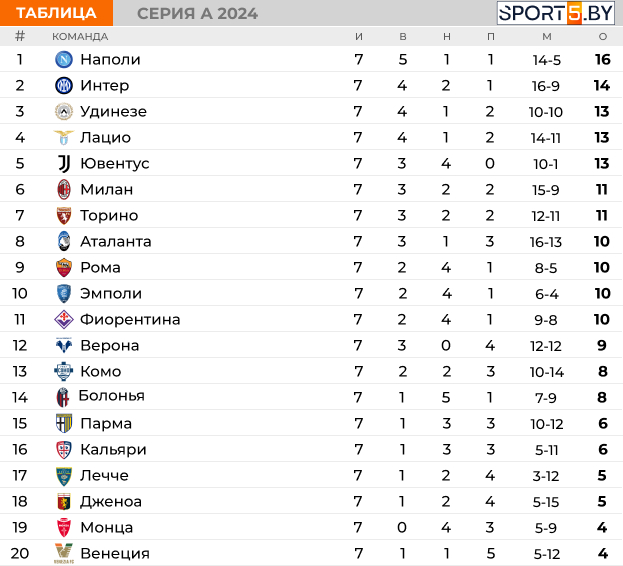Click the points column header О
The height and width of the screenshot is (566, 623).
pyautogui.click(x=602, y=36)
